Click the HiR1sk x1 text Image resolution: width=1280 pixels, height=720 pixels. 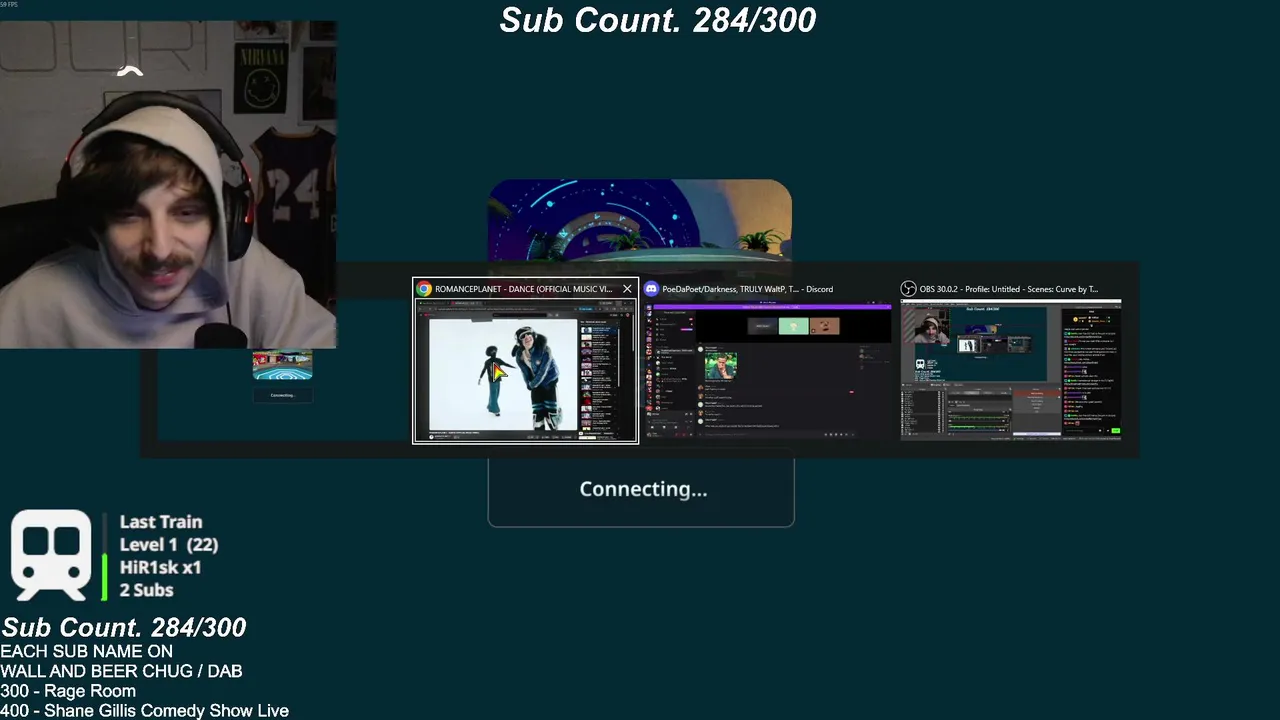pyautogui.click(x=160, y=567)
